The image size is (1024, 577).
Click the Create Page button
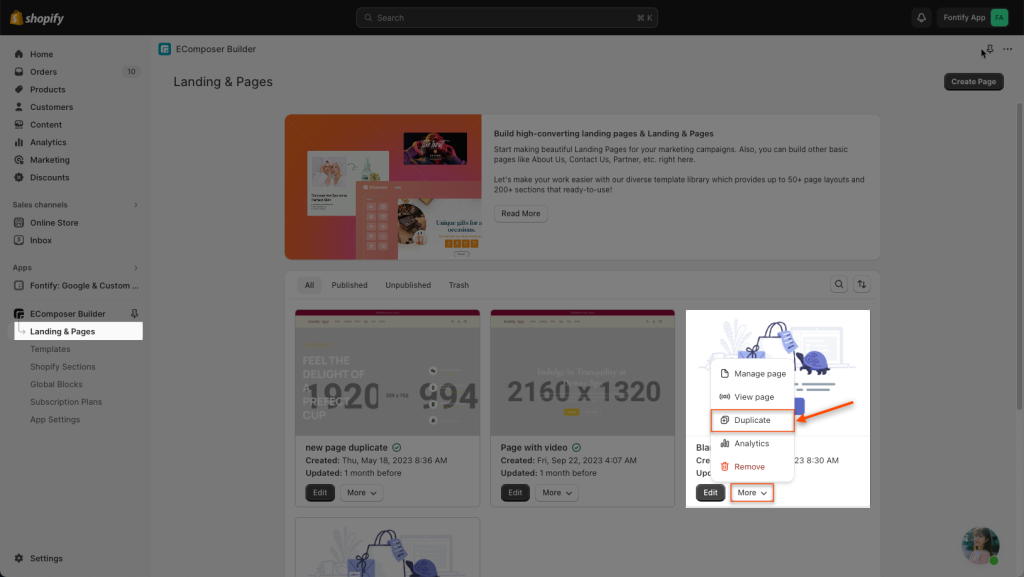click(973, 82)
